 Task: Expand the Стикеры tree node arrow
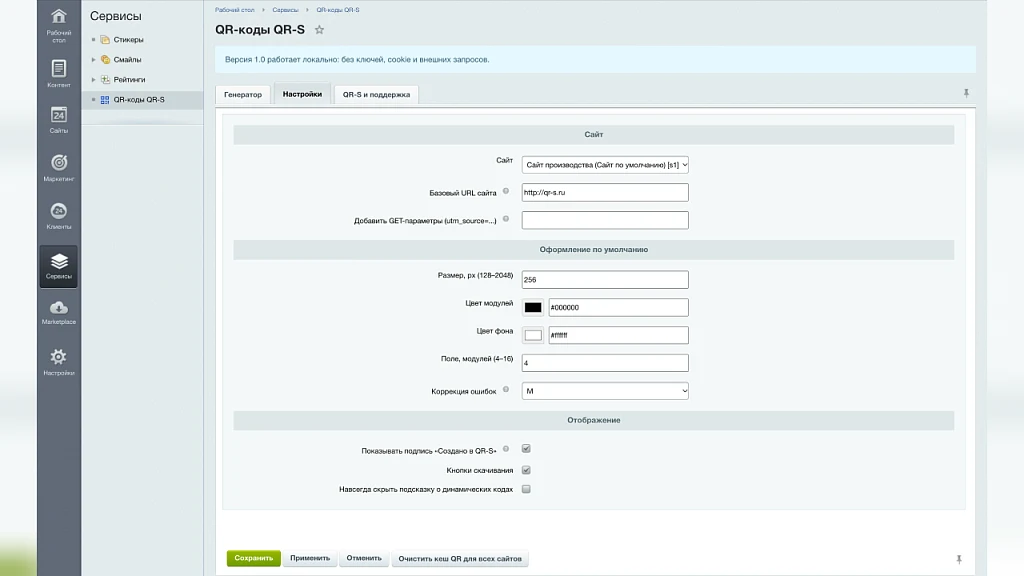pos(93,40)
